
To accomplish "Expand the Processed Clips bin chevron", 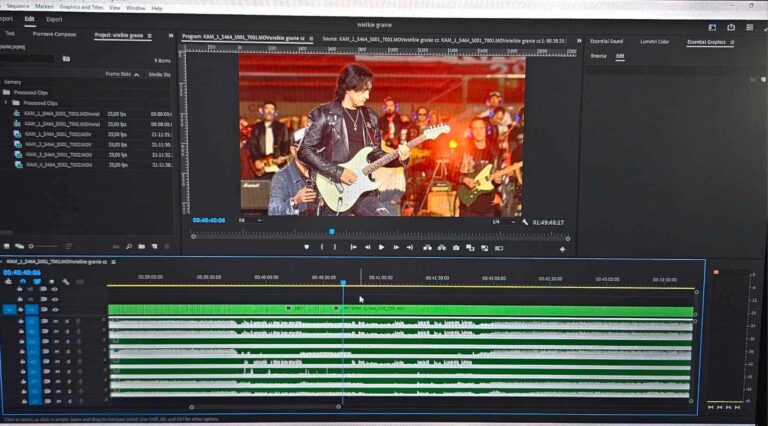I will 6,103.
